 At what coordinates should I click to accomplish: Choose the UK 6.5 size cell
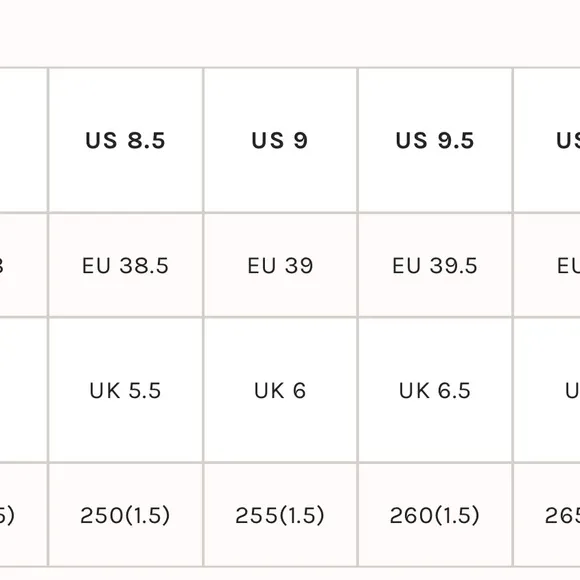[x=435, y=390]
